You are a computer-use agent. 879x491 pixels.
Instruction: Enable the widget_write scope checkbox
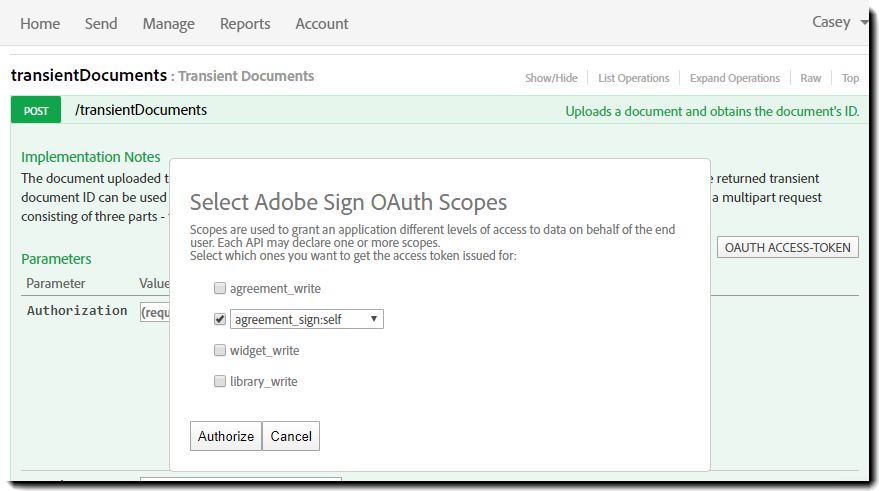pos(220,350)
